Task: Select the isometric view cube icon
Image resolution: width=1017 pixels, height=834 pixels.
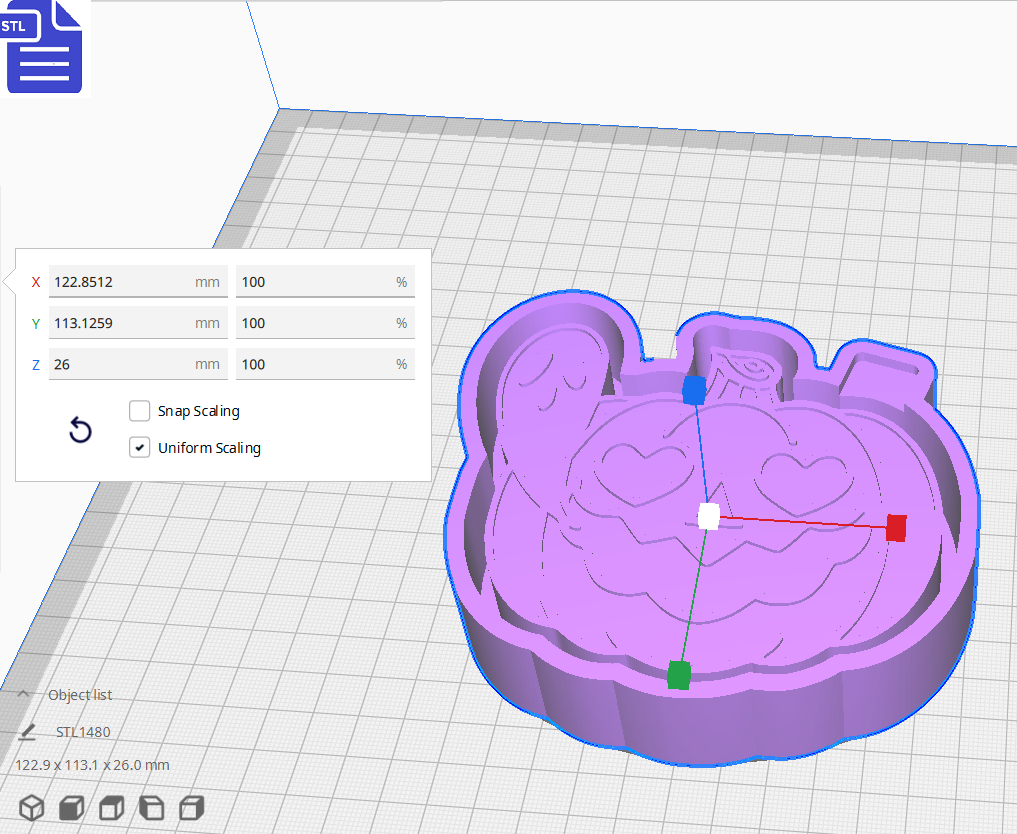Action: point(31,807)
